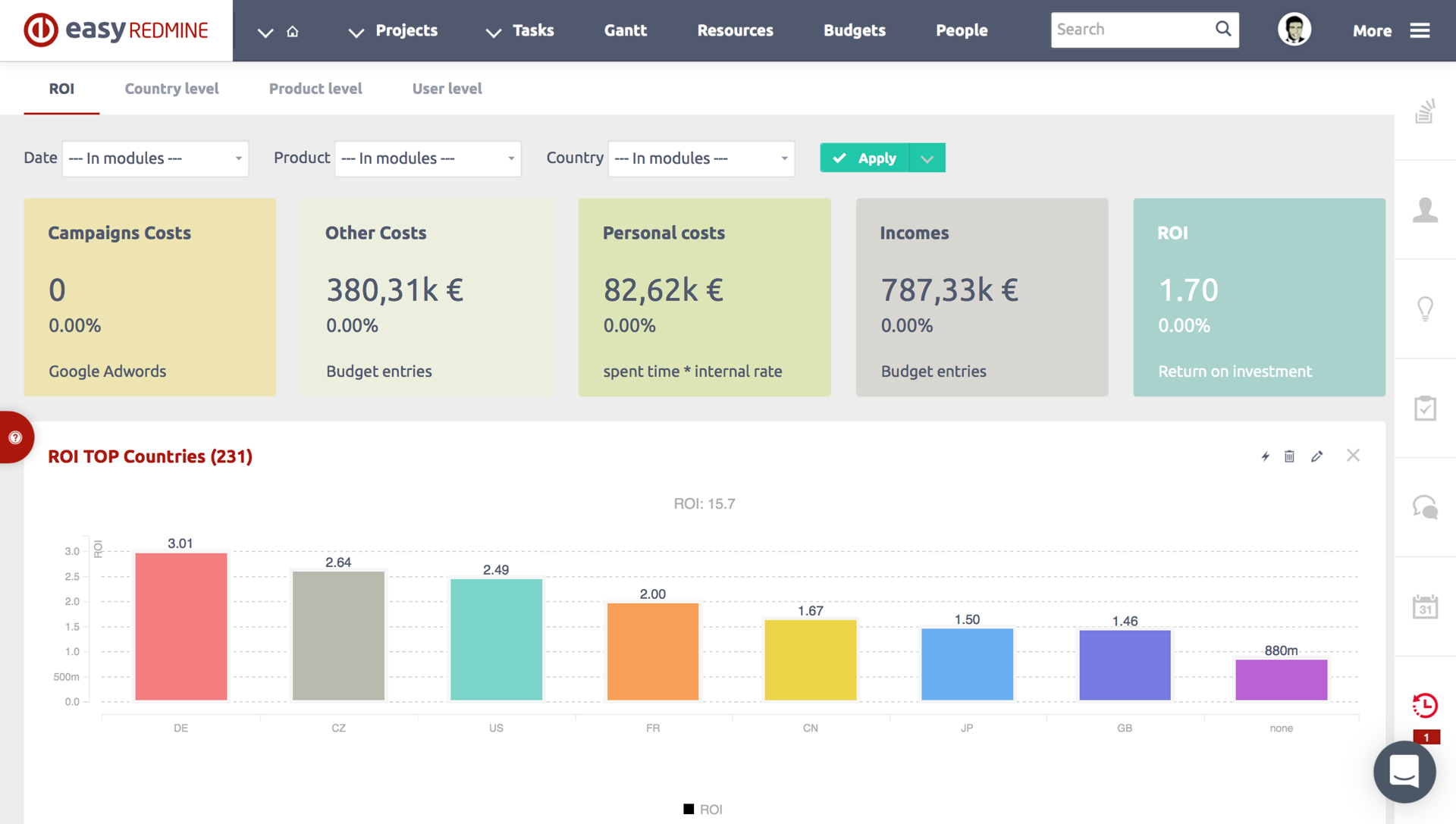Viewport: 1456px width, 824px height.
Task: Click the lightning bolt icon in ROI chart header
Action: 1265,456
